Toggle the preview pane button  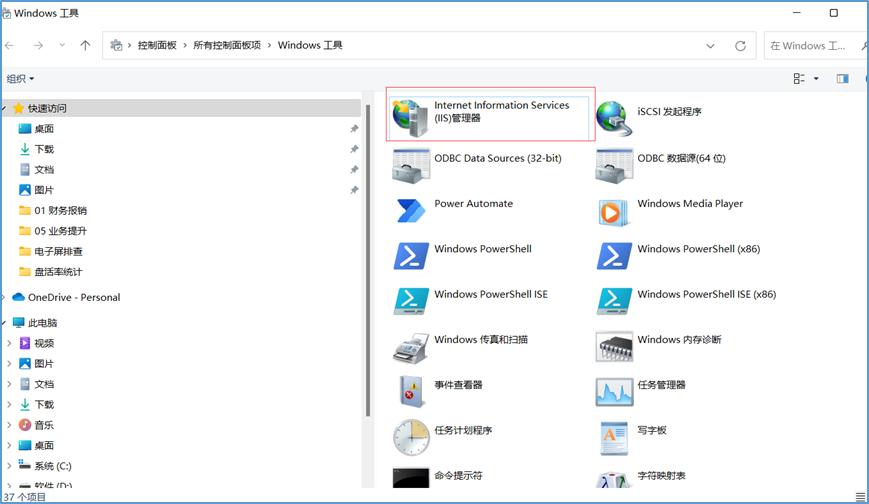(x=842, y=79)
